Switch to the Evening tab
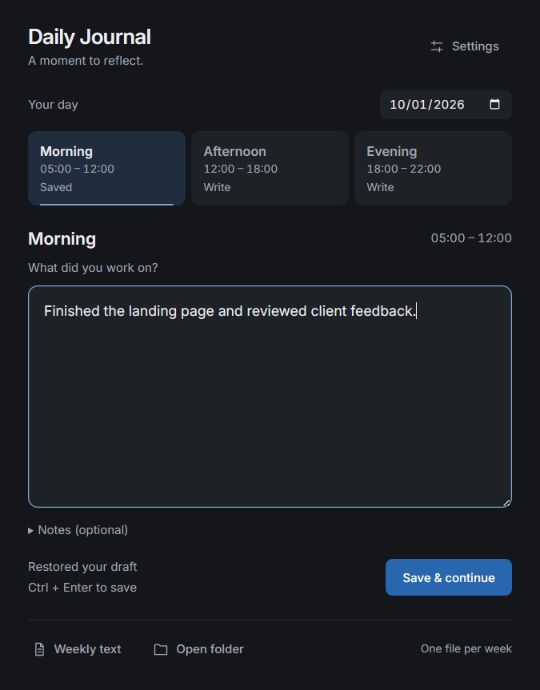The height and width of the screenshot is (690, 540). [x=433, y=169]
